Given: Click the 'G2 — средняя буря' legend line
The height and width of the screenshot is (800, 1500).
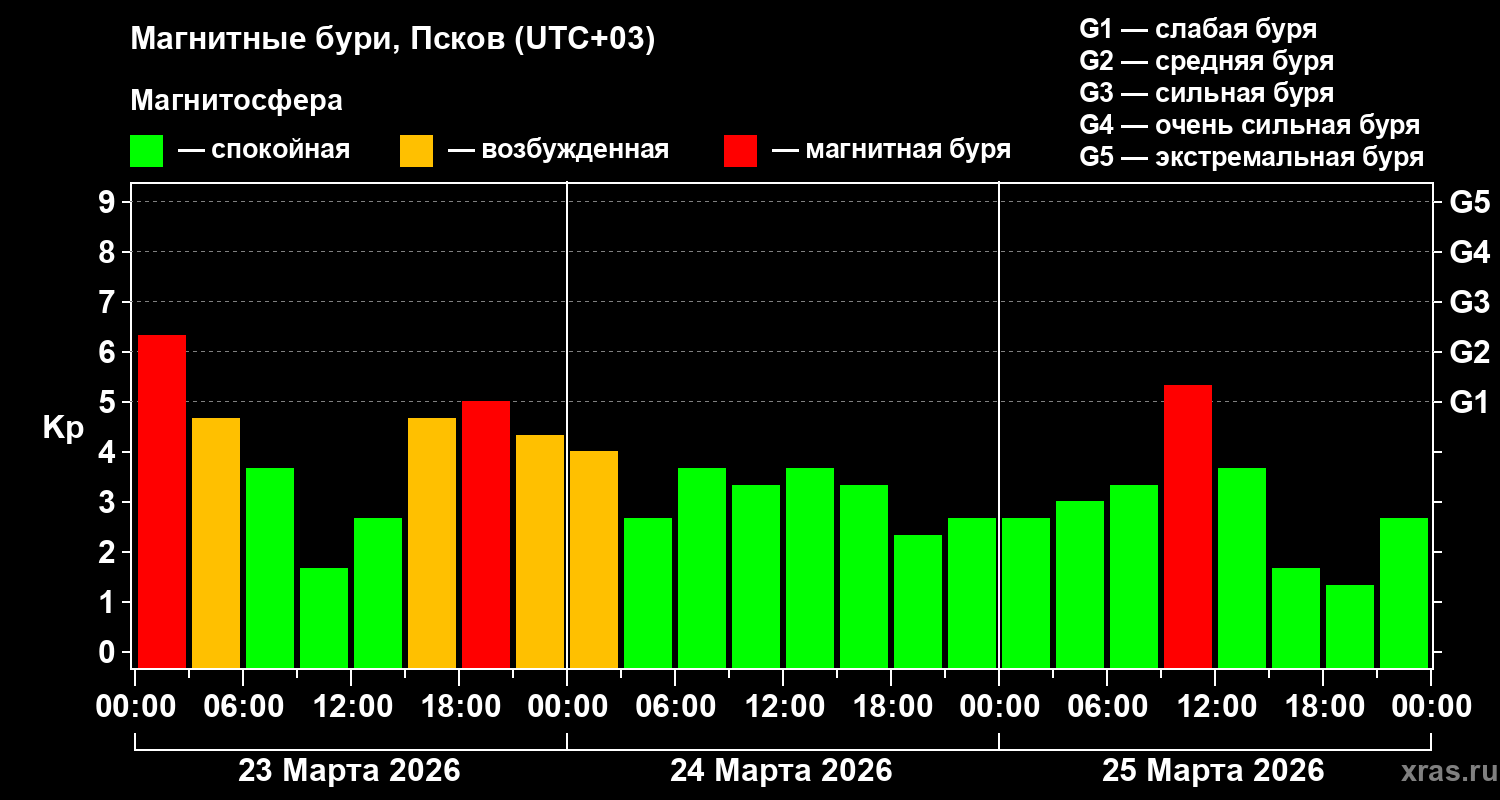Looking at the screenshot, I should click(1206, 61).
